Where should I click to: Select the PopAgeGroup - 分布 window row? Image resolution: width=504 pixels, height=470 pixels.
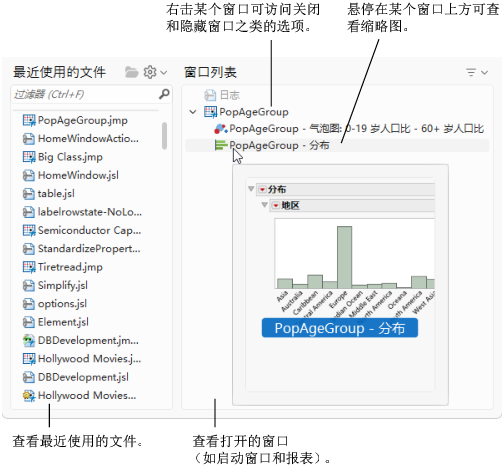[337, 145]
